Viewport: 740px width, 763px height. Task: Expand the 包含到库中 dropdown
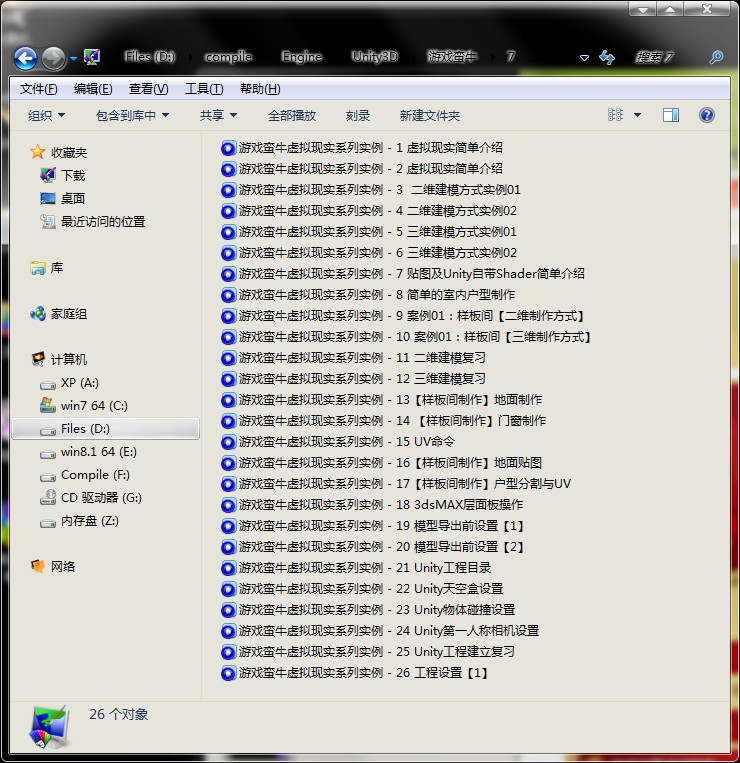click(x=132, y=115)
